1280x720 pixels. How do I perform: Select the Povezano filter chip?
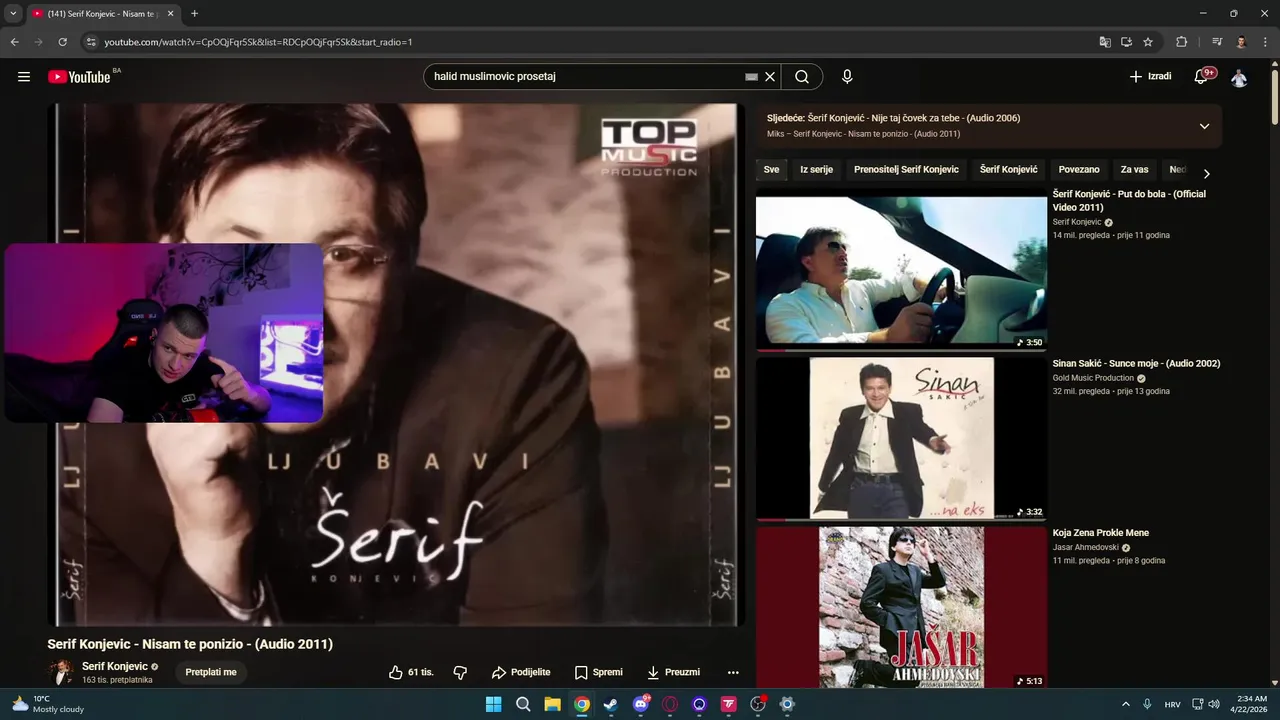[x=1079, y=170]
